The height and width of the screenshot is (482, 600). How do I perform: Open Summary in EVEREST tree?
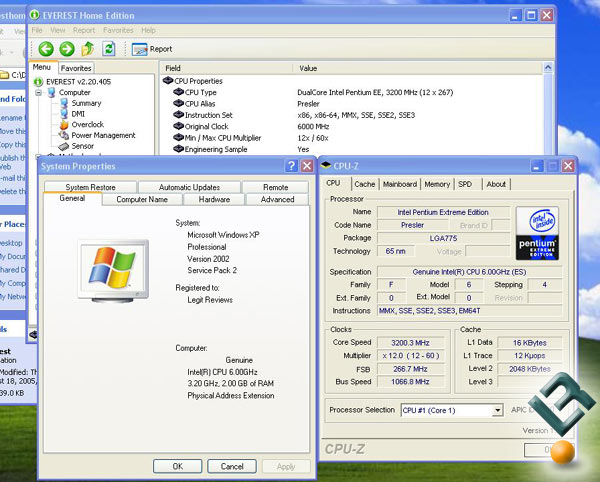pos(86,103)
